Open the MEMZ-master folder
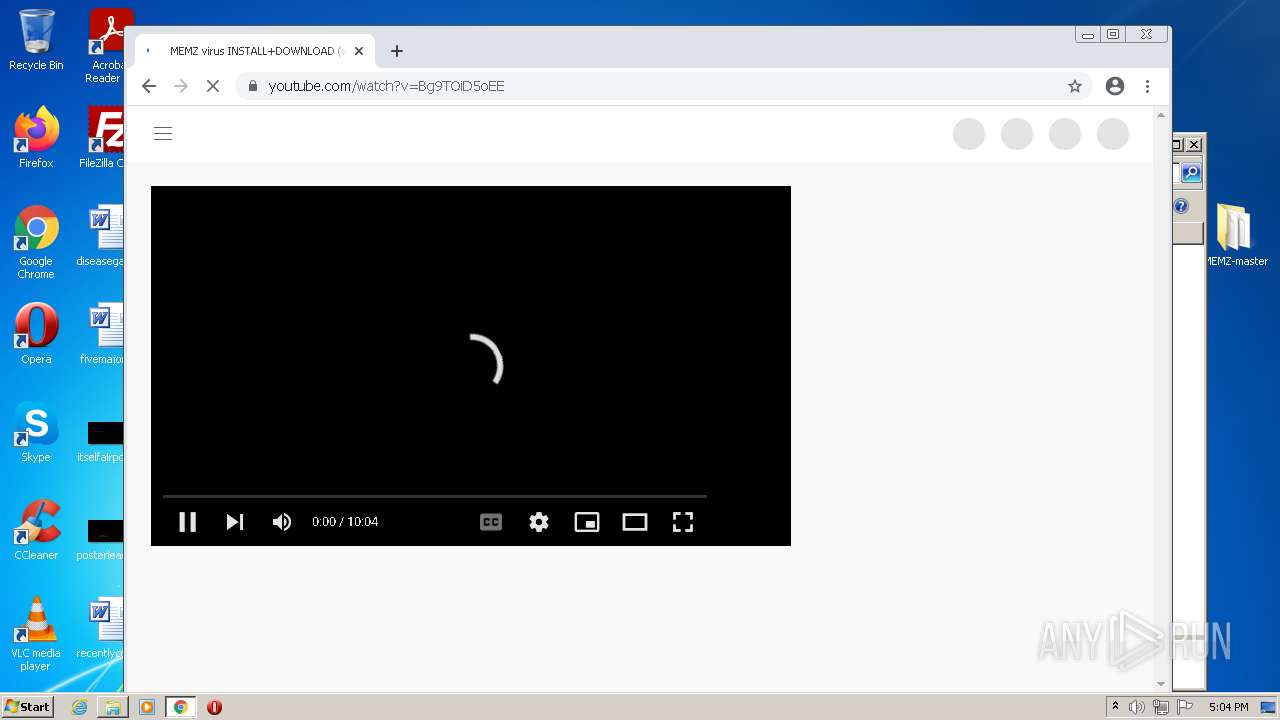 [x=1236, y=235]
